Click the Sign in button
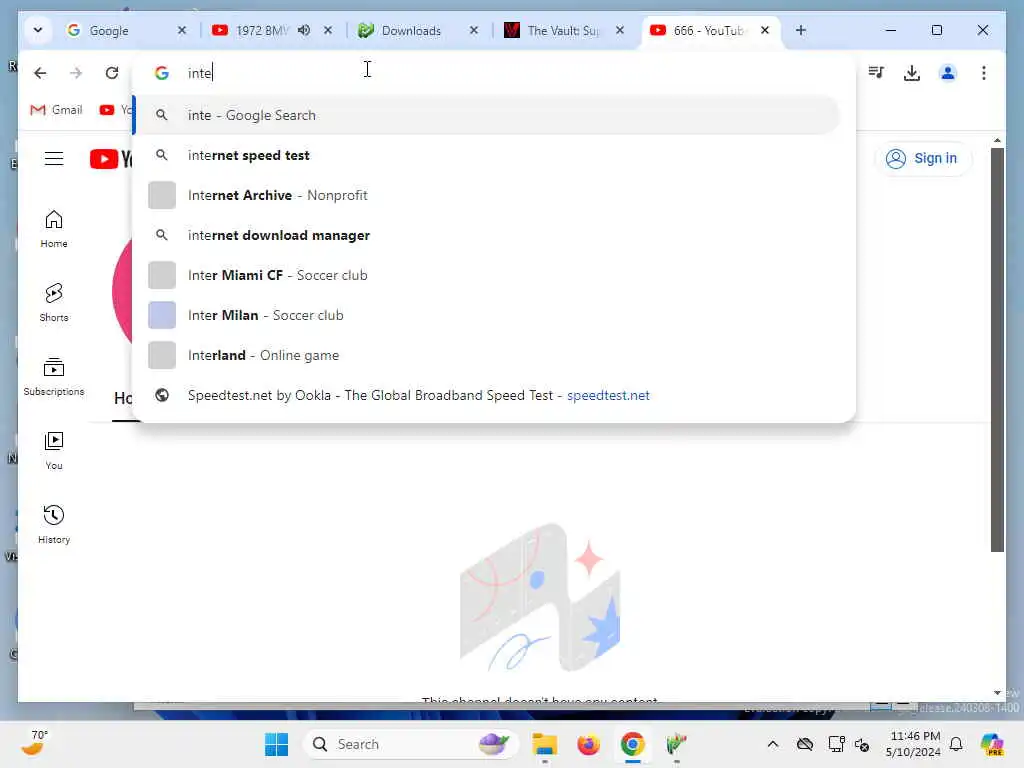This screenshot has height=768, width=1024. pos(921,158)
